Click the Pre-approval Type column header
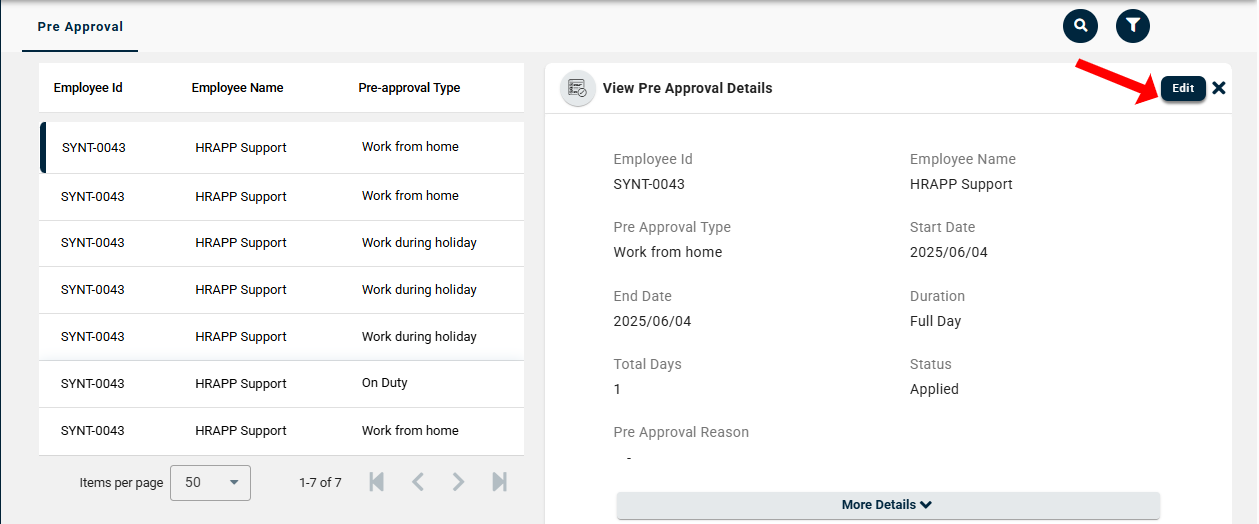Screen dimensions: 1259x524 click(409, 88)
